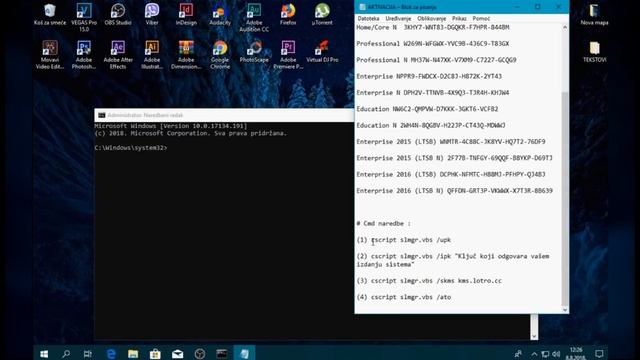Launch Microsoft Edge from the taskbar
Image resolution: width=640 pixels, height=360 pixels.
pyautogui.click(x=111, y=353)
